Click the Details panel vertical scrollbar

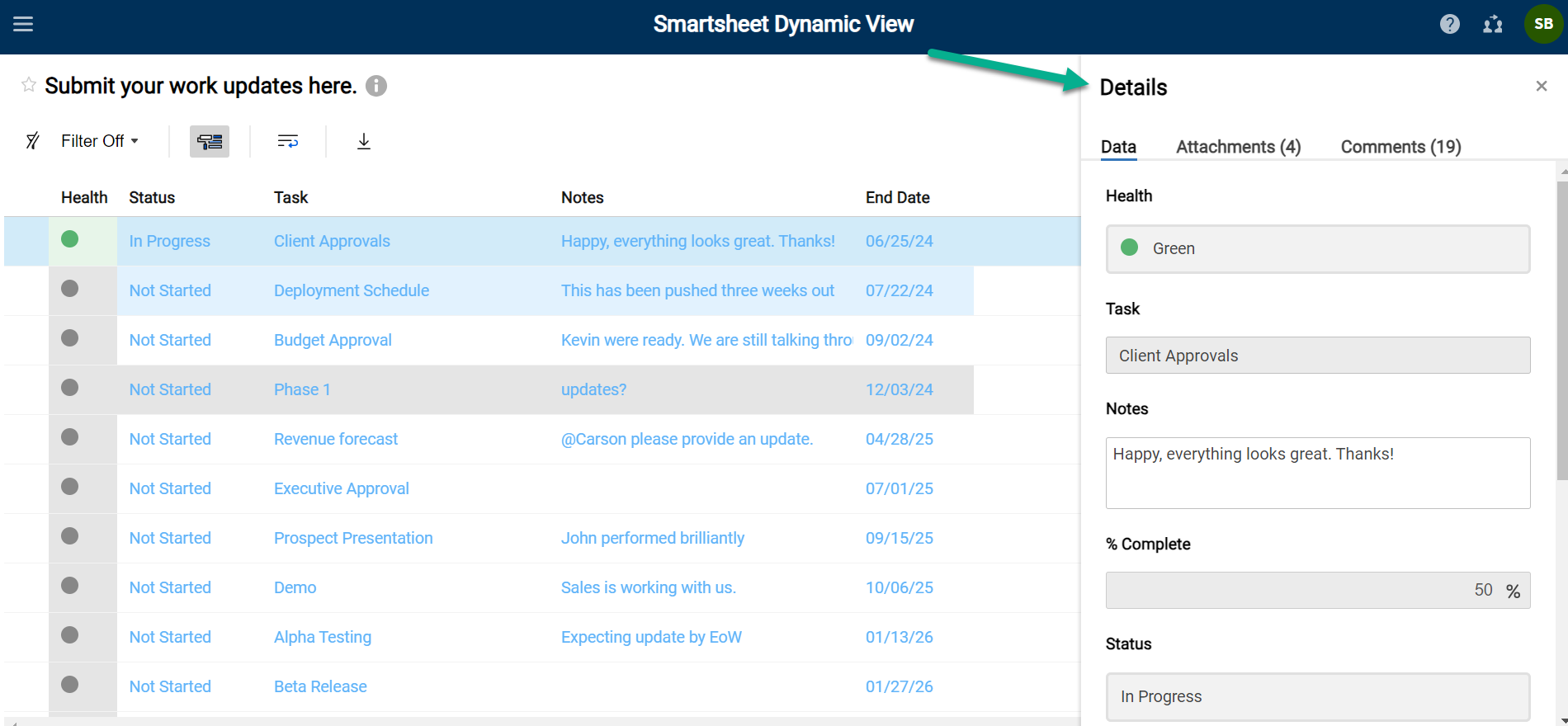[1561, 330]
